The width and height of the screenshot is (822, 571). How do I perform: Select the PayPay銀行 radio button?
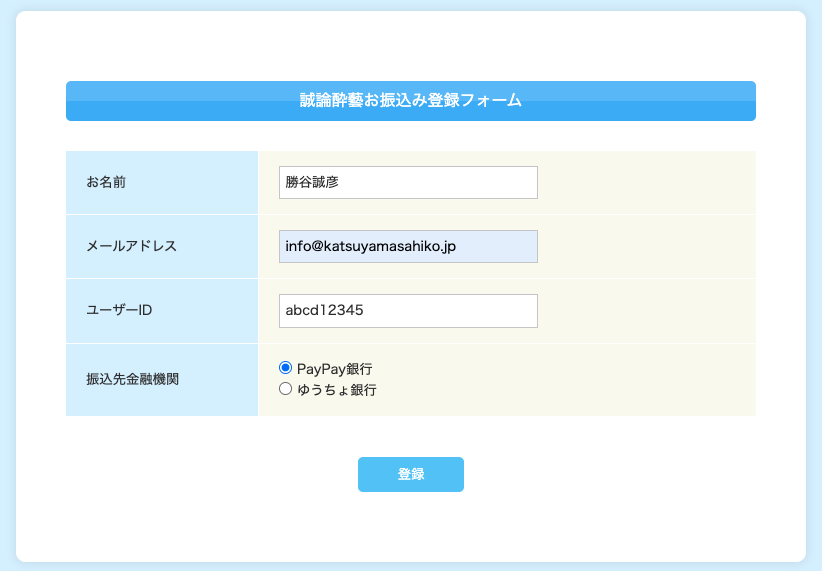coord(285,368)
